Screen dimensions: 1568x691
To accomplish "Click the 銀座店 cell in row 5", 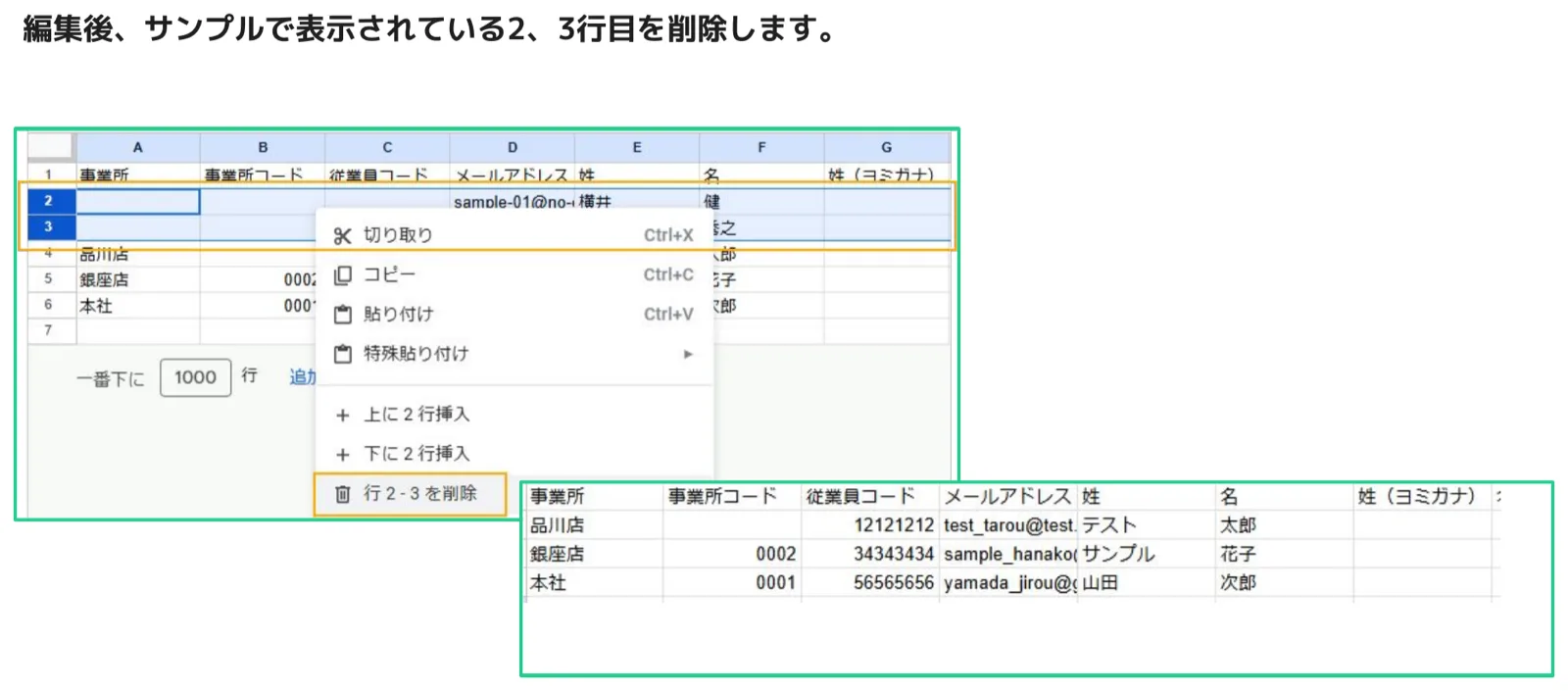I will 138,279.
